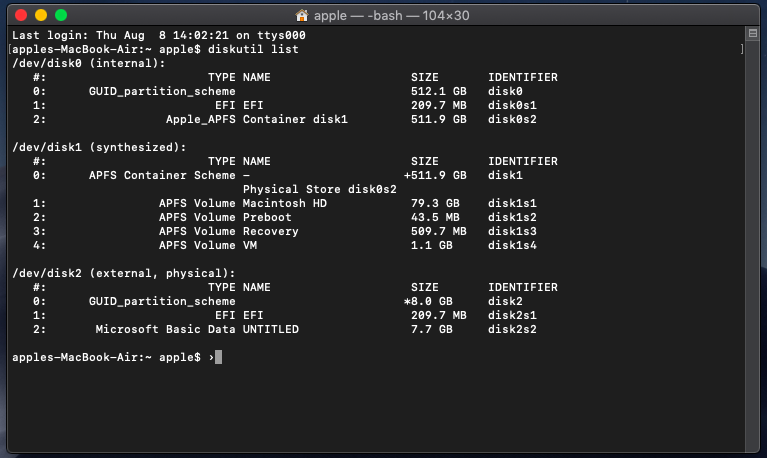Click the split pane icon at top right
Screen dimensions: 767x458
point(752,33)
